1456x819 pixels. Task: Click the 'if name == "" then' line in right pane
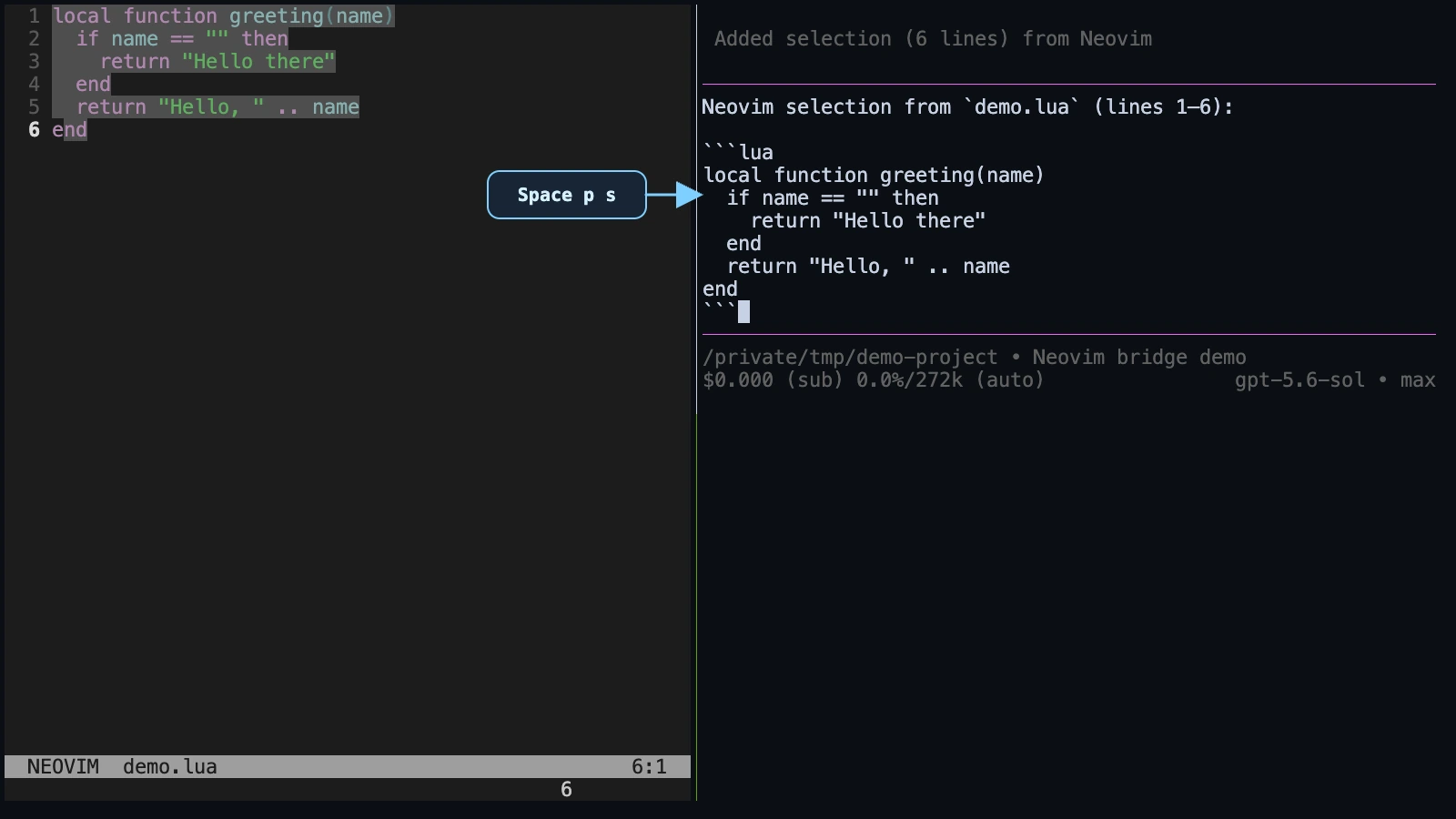[833, 198]
